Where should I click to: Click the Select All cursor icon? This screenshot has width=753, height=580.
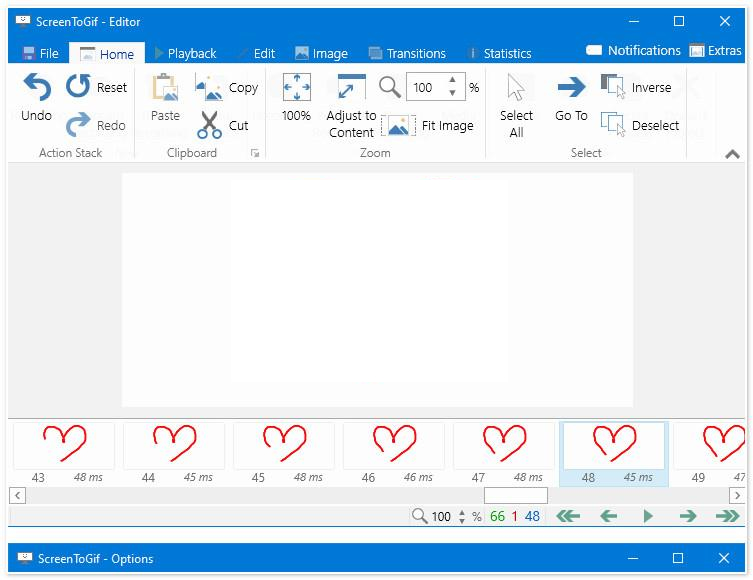pyautogui.click(x=516, y=87)
